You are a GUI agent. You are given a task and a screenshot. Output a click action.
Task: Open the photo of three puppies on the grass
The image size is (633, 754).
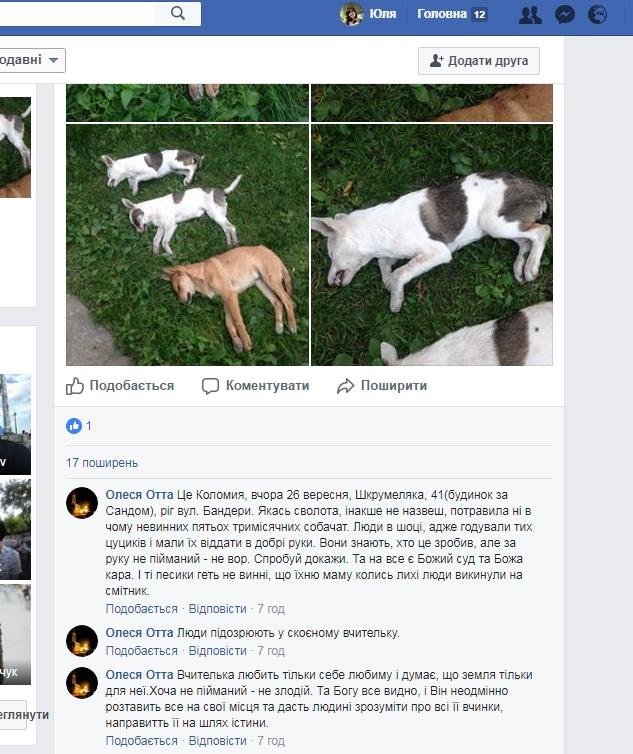click(187, 245)
